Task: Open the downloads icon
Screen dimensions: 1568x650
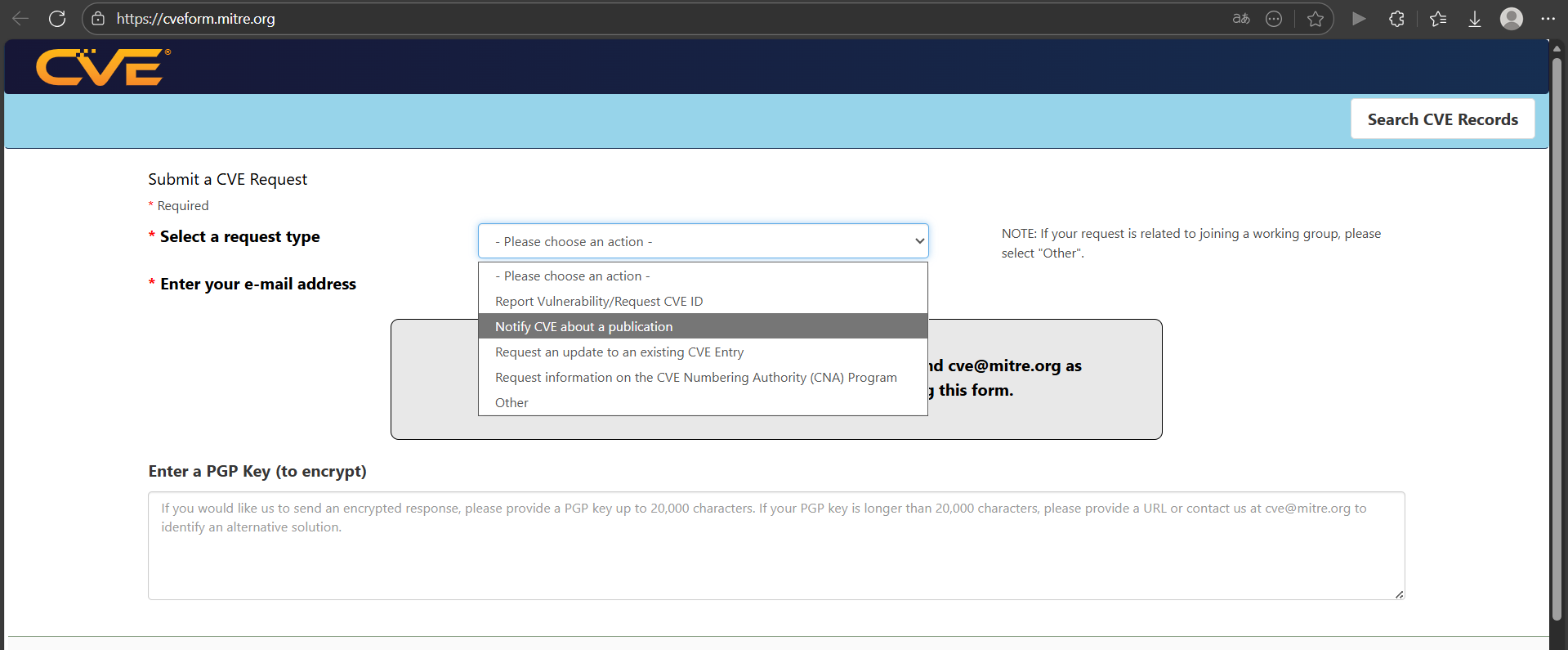Action: pos(1475,19)
